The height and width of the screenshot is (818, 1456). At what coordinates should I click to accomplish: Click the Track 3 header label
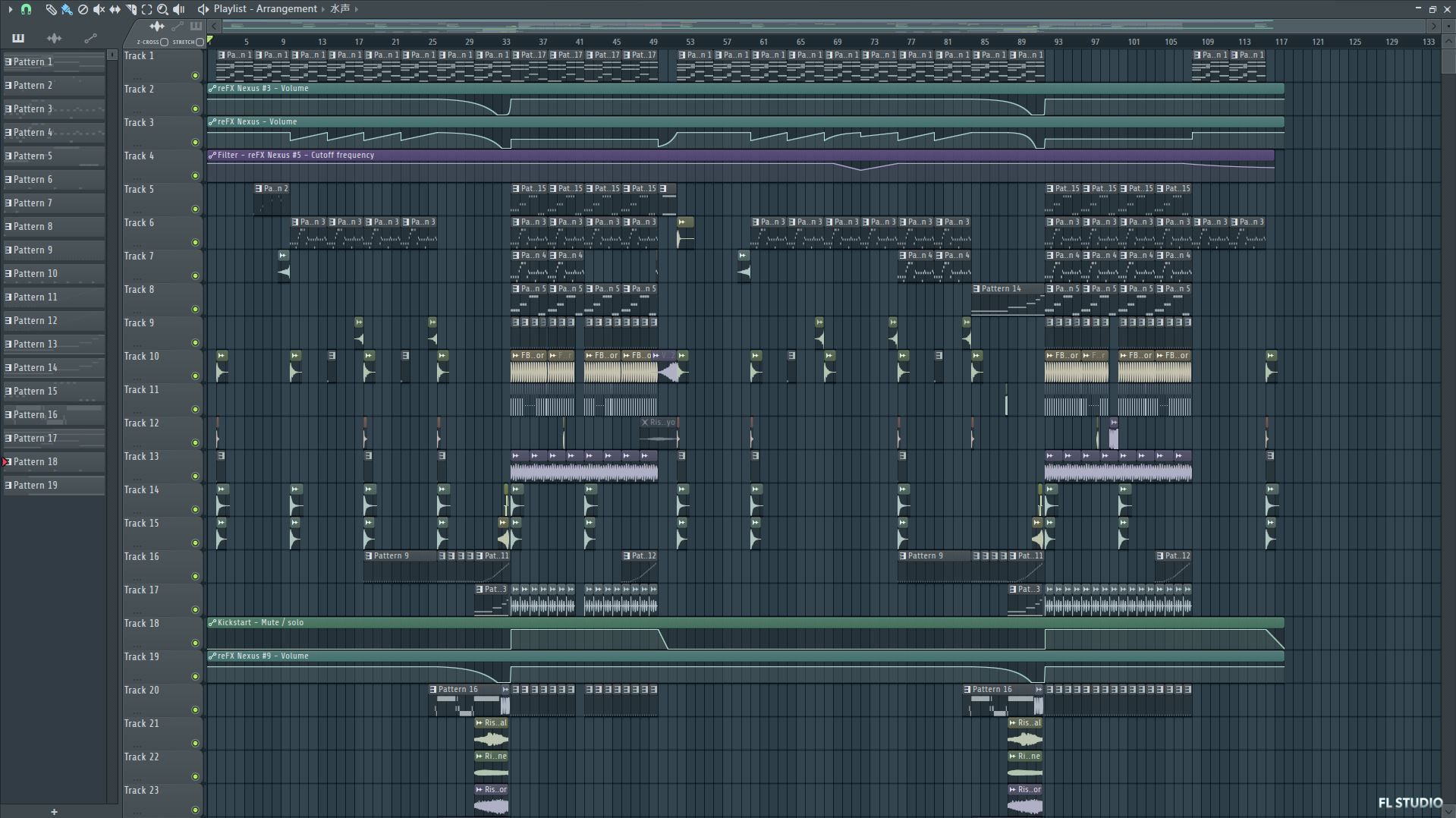click(139, 123)
